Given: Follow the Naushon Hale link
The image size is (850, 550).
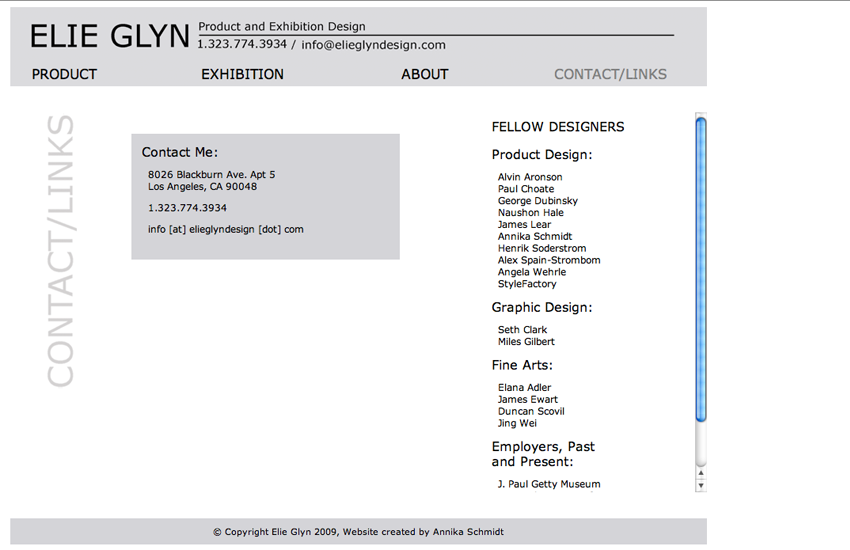Looking at the screenshot, I should [x=531, y=213].
